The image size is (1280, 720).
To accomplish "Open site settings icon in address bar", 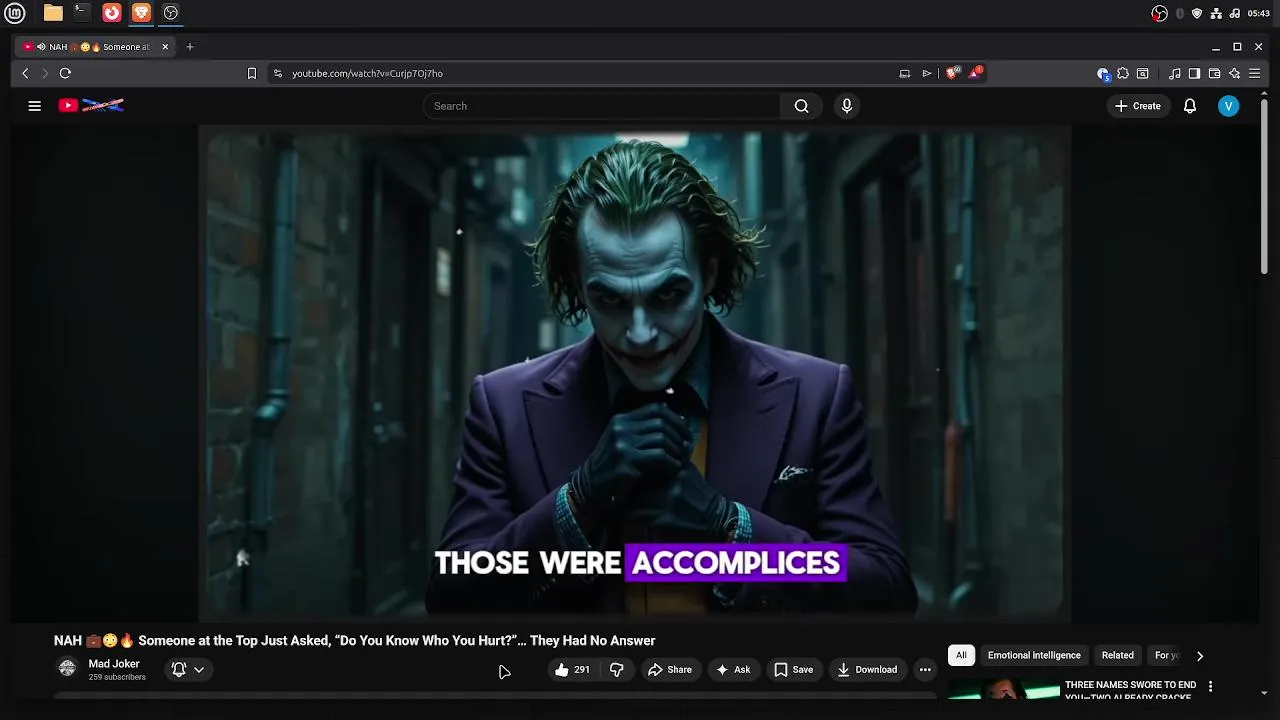I will pos(278,73).
